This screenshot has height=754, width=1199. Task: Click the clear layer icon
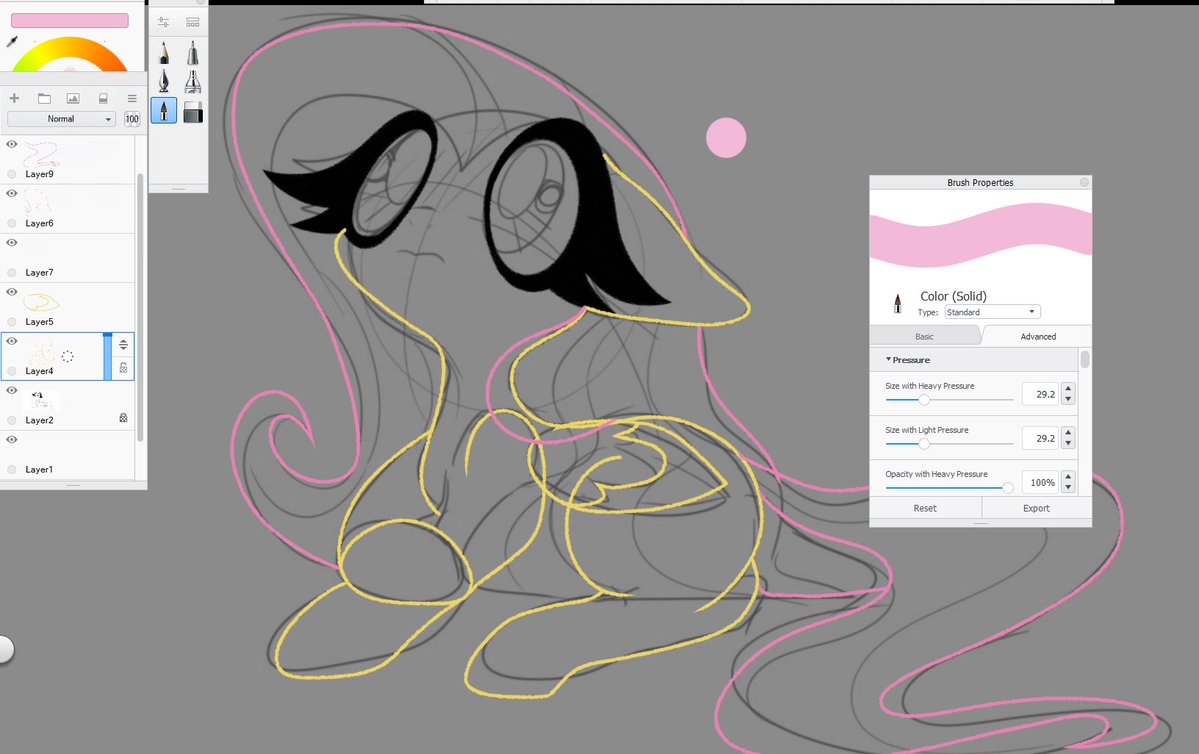[x=103, y=98]
